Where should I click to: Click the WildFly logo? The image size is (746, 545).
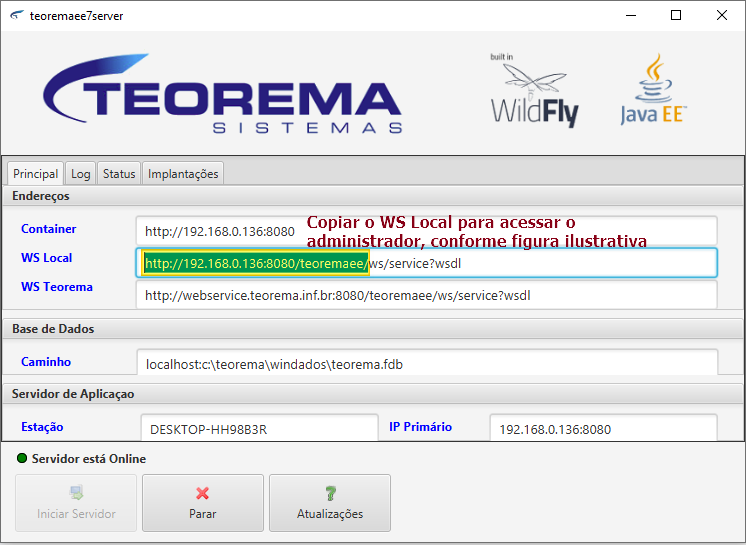coord(534,90)
